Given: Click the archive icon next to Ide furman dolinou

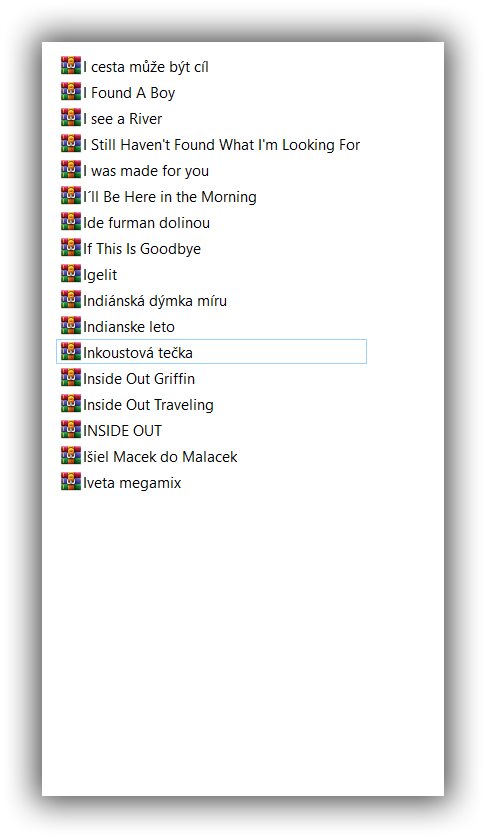Looking at the screenshot, I should (x=71, y=221).
